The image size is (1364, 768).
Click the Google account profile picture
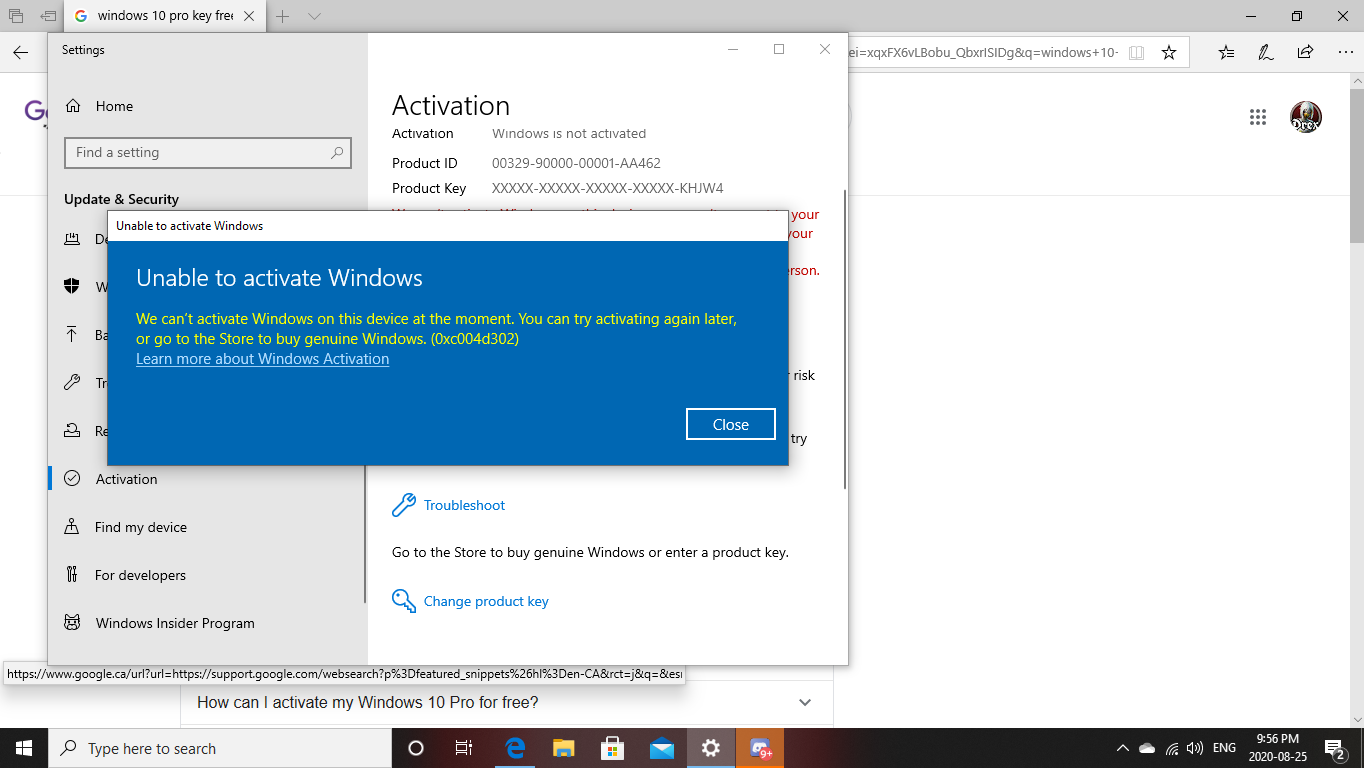pyautogui.click(x=1306, y=117)
